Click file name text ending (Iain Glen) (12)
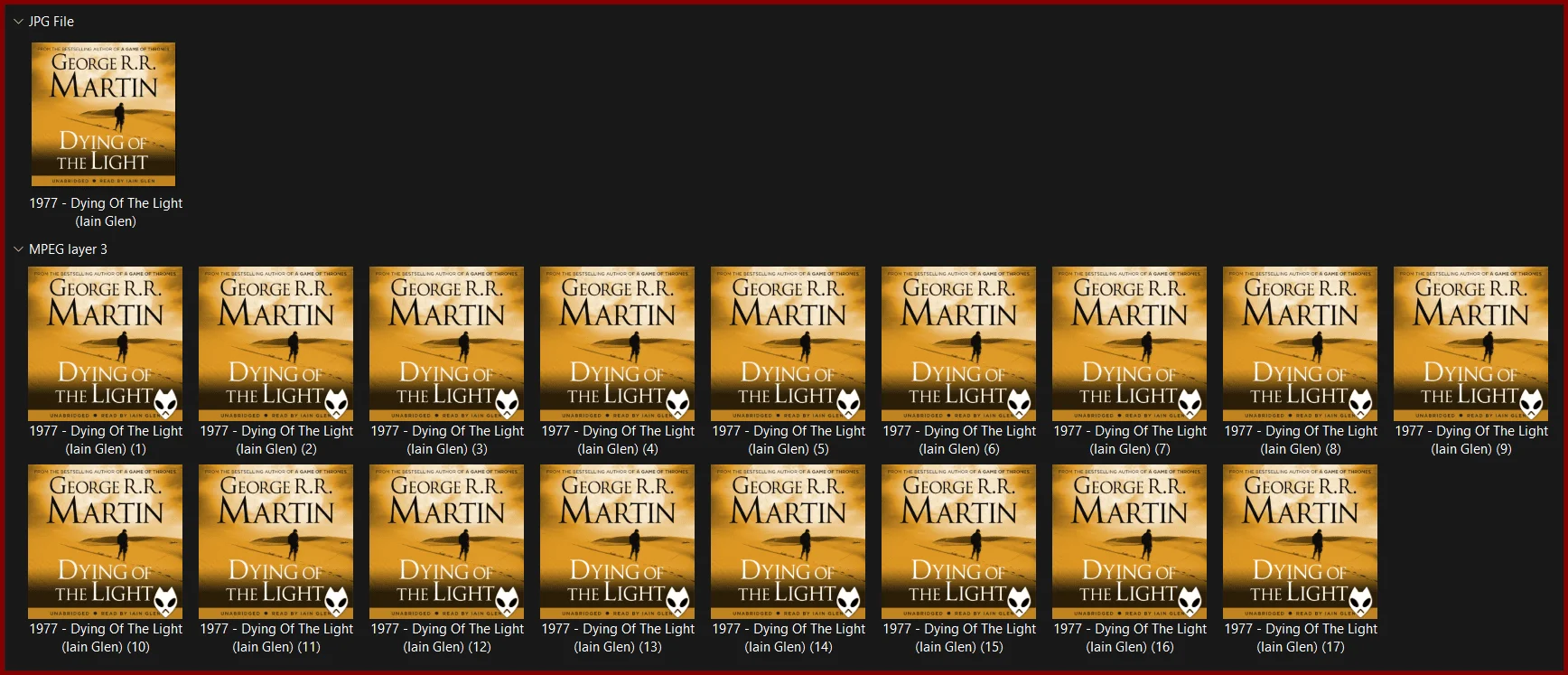 click(x=447, y=638)
